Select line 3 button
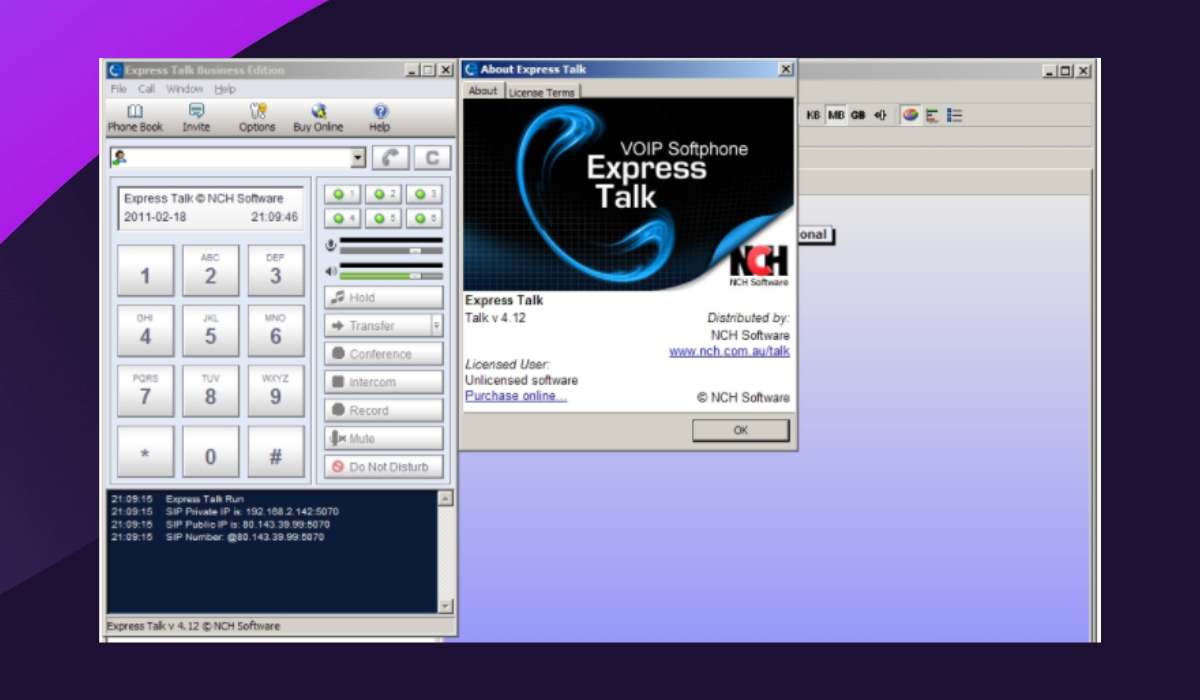The height and width of the screenshot is (700, 1200). click(424, 194)
